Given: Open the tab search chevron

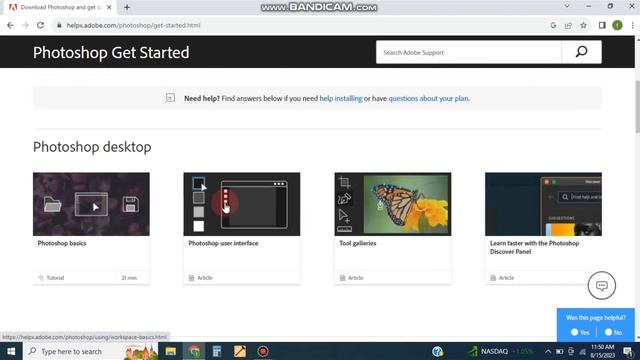Looking at the screenshot, I should [567, 6].
